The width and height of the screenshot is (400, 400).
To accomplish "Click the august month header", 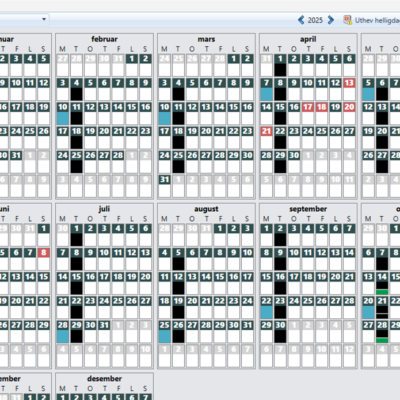I will (206, 209).
